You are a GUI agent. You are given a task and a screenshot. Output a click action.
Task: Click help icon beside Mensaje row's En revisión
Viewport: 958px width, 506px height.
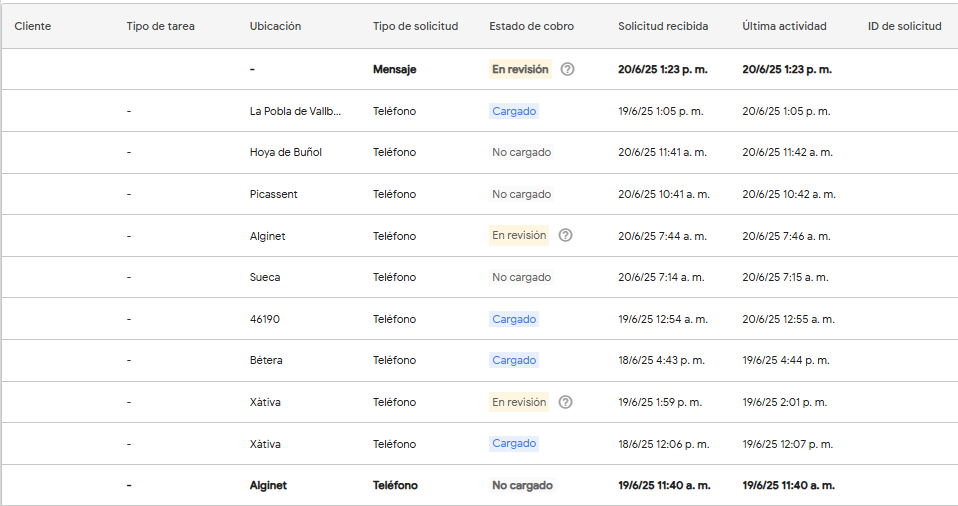[x=567, y=69]
